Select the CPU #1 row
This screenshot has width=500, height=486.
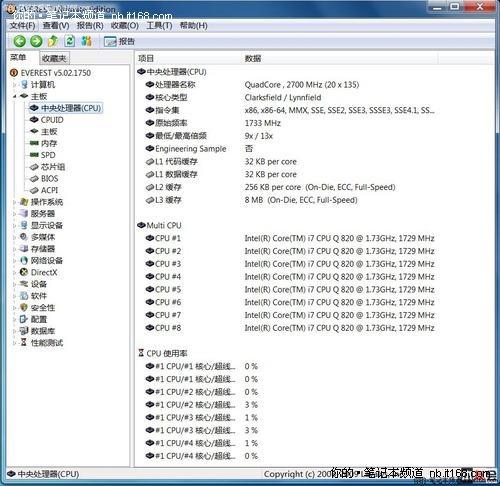point(290,238)
